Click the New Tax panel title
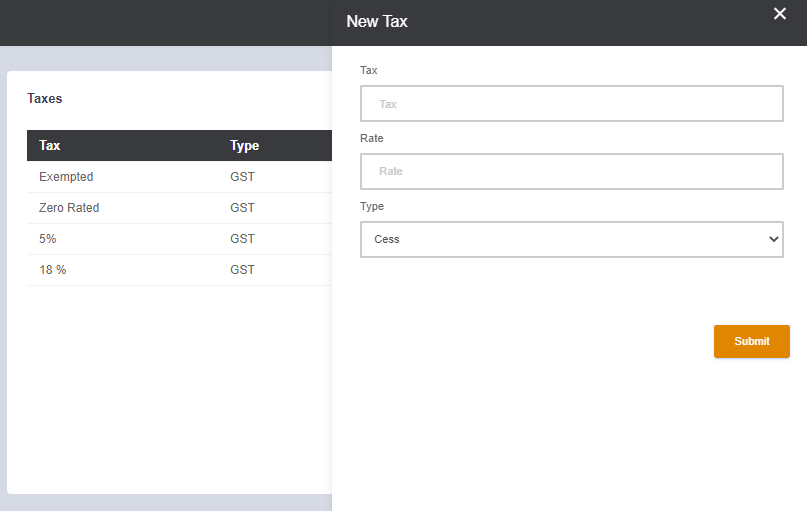This screenshot has width=807, height=511. (x=377, y=22)
